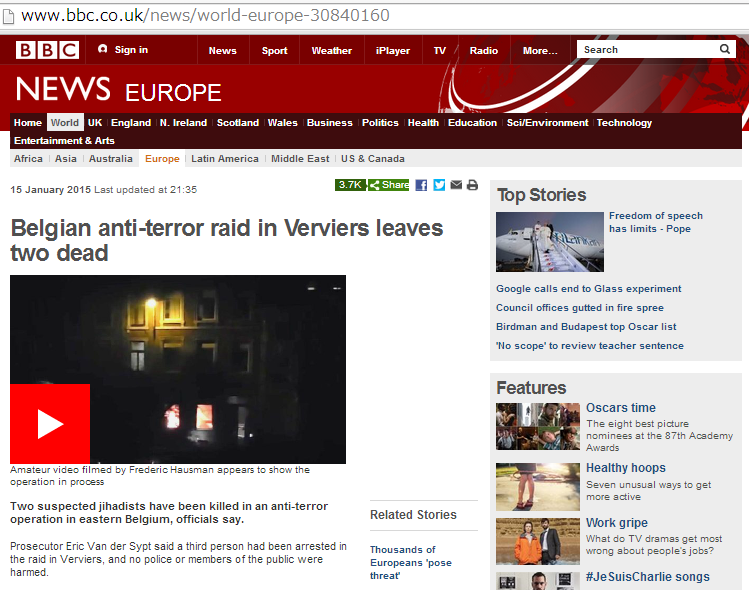Open 'Thousands of Europeans pose threat' related story
The width and height of the screenshot is (749, 590).
point(411,563)
